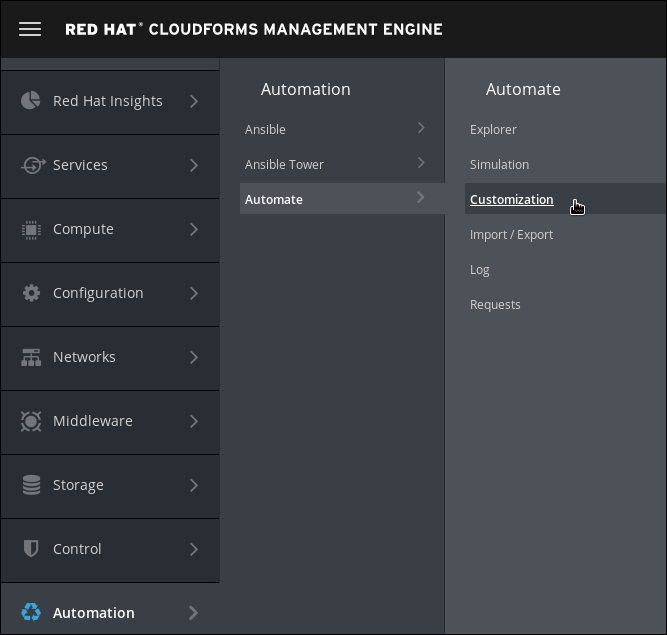This screenshot has height=635, width=667.
Task: Click the Automation panel heading
Action: click(305, 89)
